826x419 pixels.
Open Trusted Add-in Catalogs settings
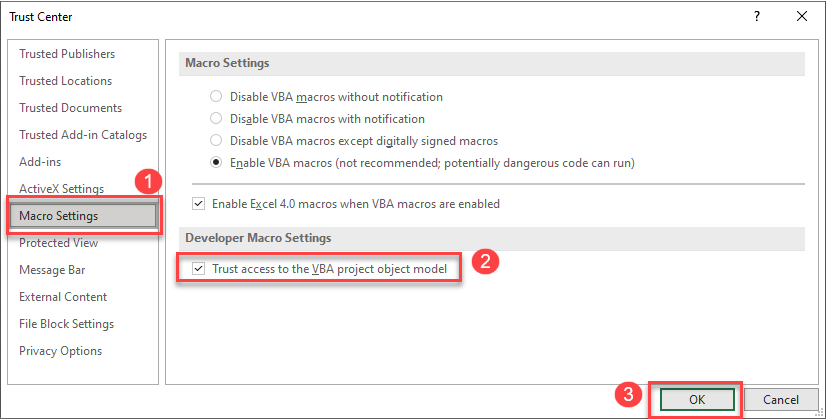tap(83, 135)
